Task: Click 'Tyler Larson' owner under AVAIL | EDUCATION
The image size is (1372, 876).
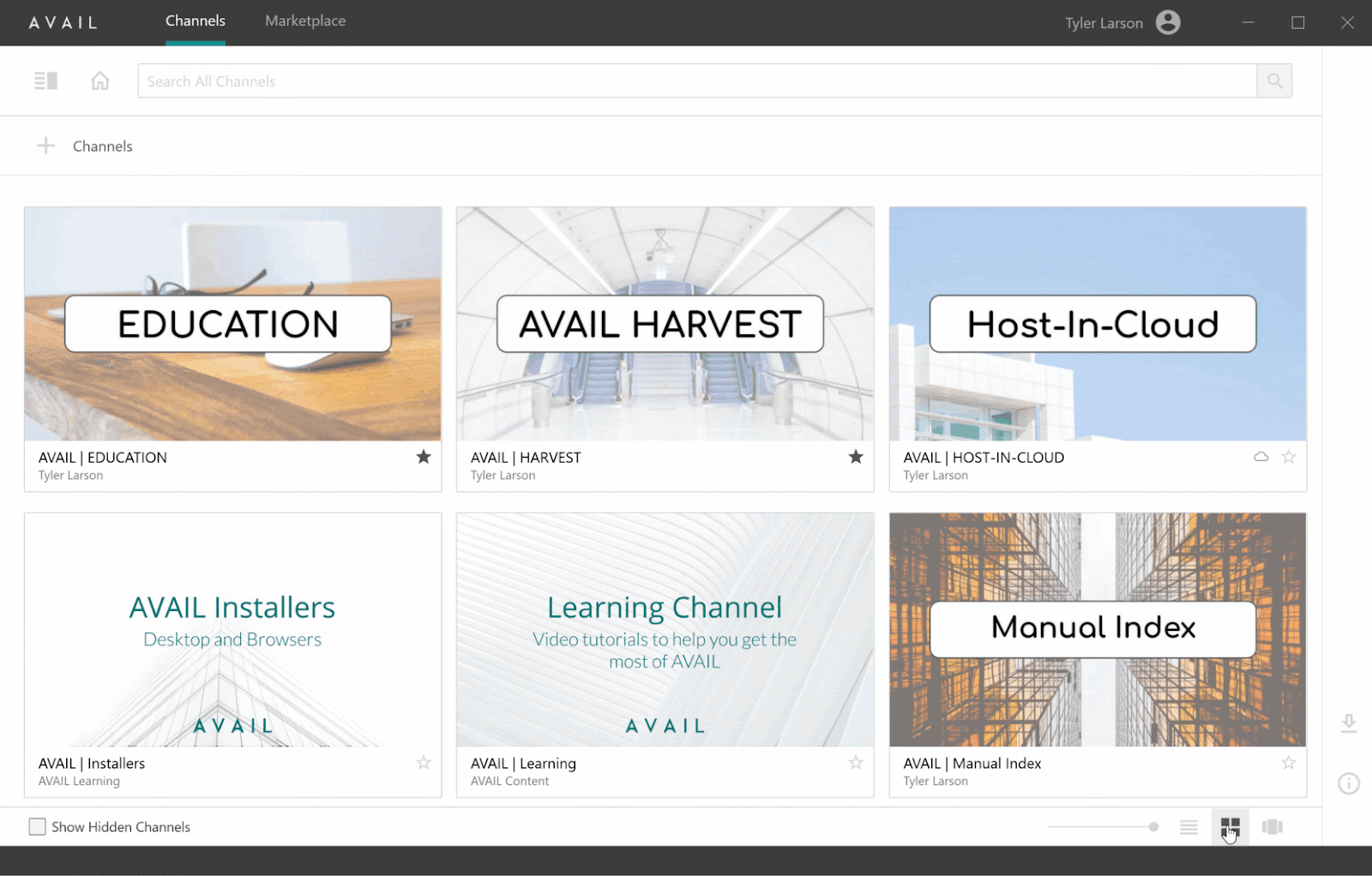Action: tap(70, 476)
